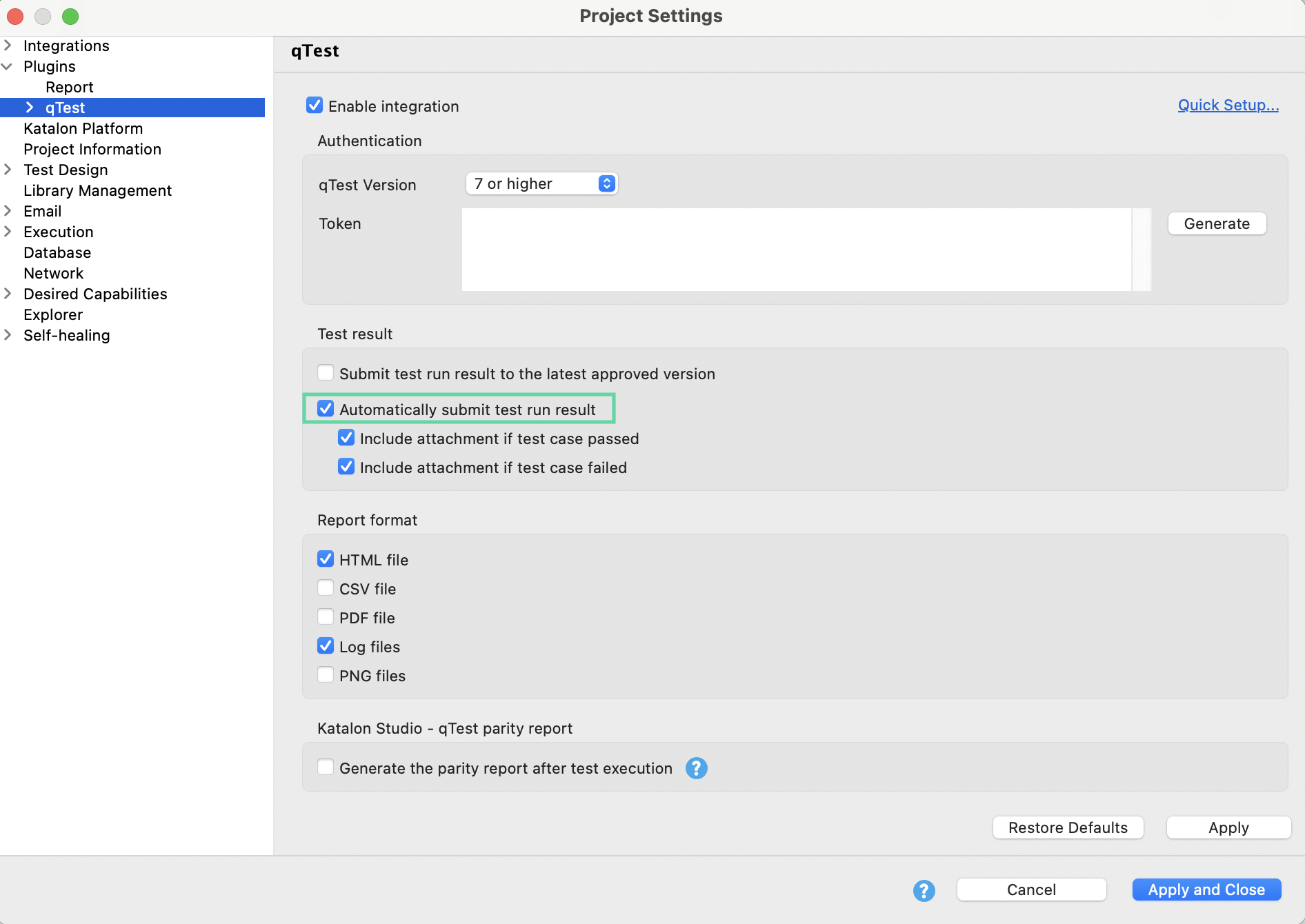Disable the Enable integration checkbox
Viewport: 1305px width, 924px height.
point(315,105)
